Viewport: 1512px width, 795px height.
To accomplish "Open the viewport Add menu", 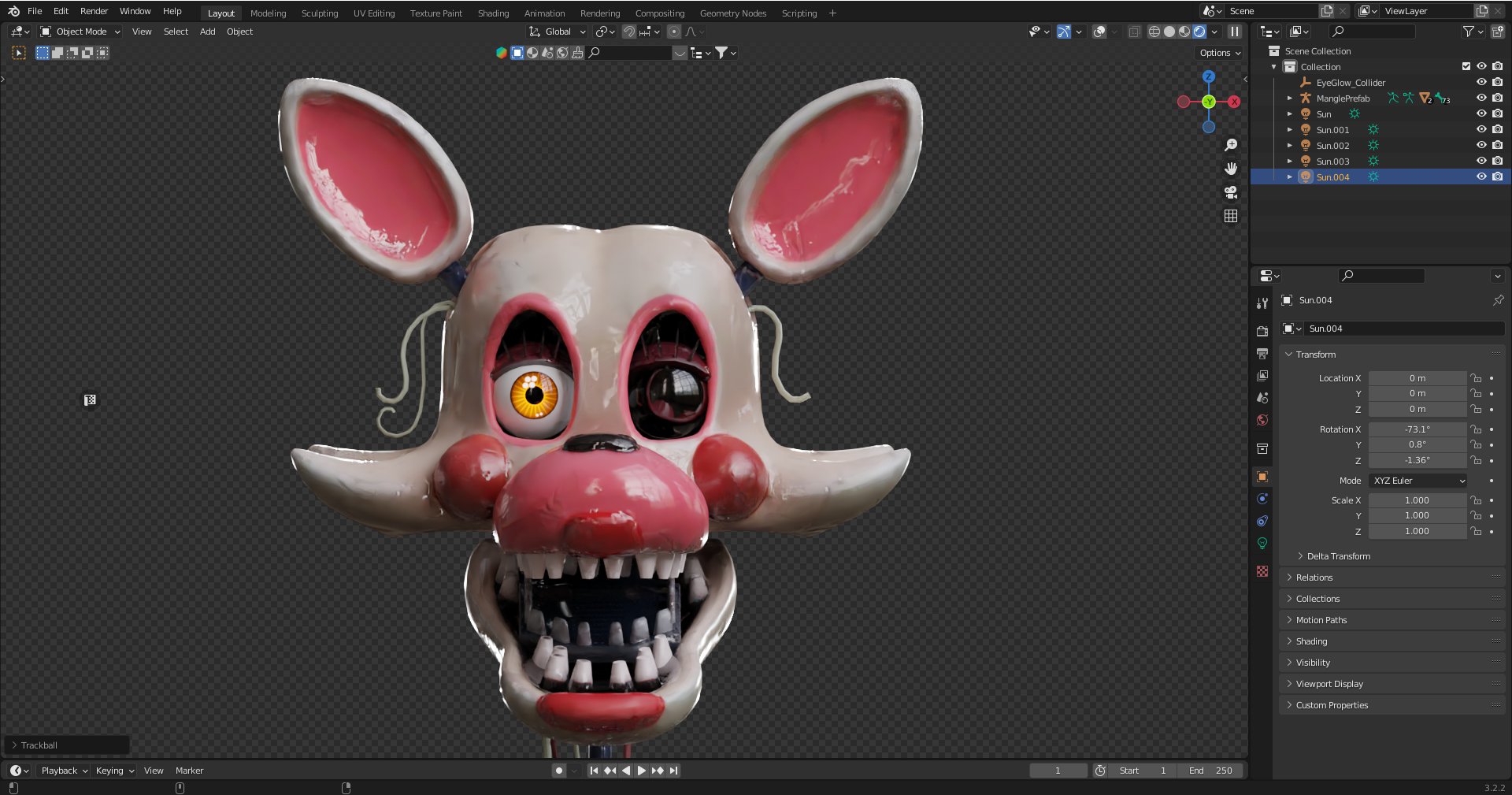I will tap(207, 32).
